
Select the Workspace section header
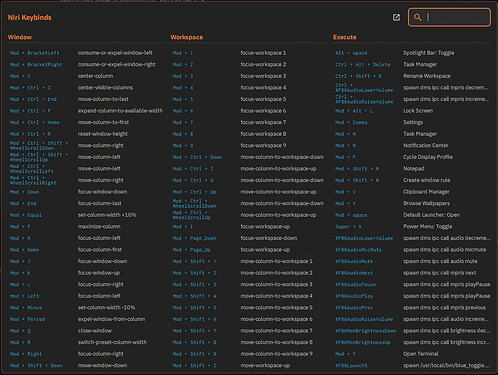187,37
